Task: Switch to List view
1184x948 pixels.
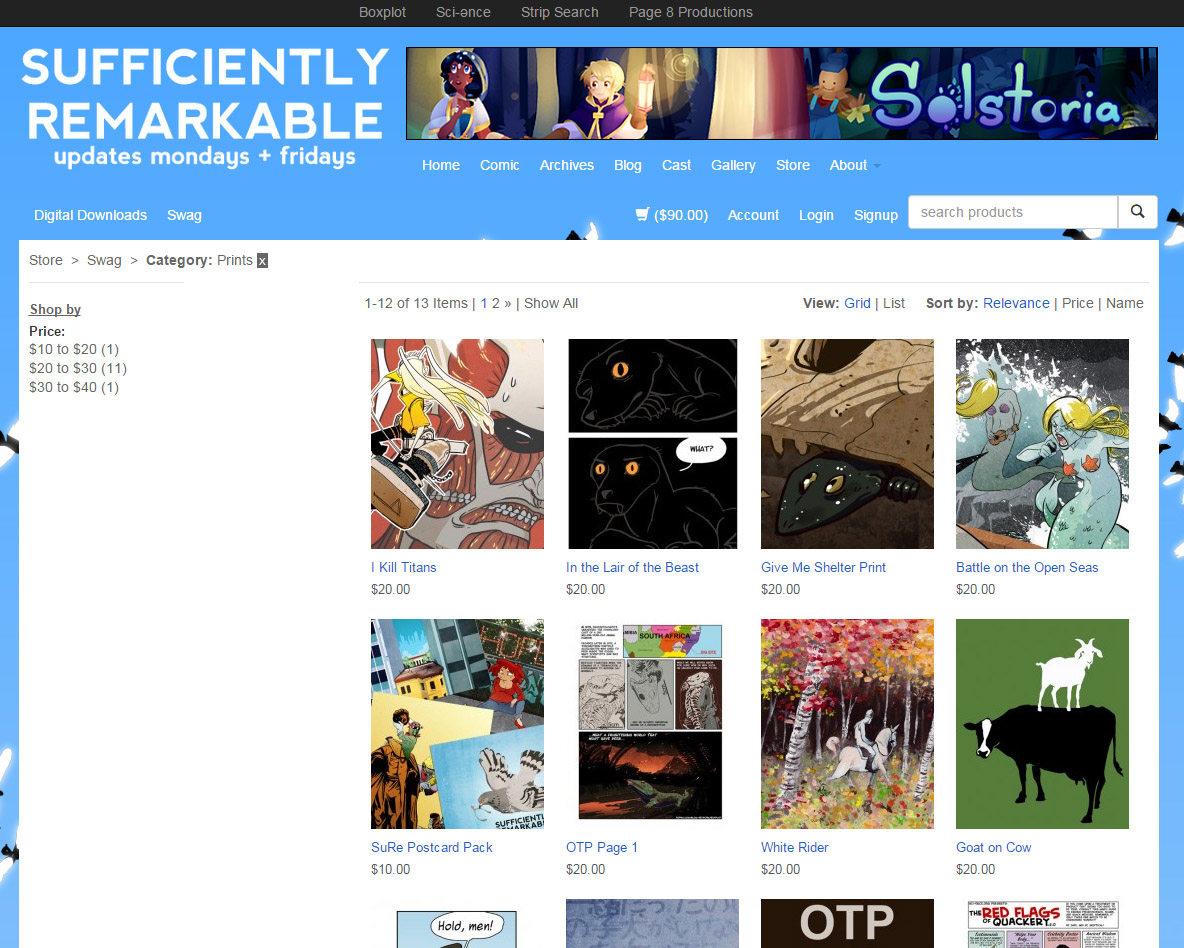Action: coord(893,303)
